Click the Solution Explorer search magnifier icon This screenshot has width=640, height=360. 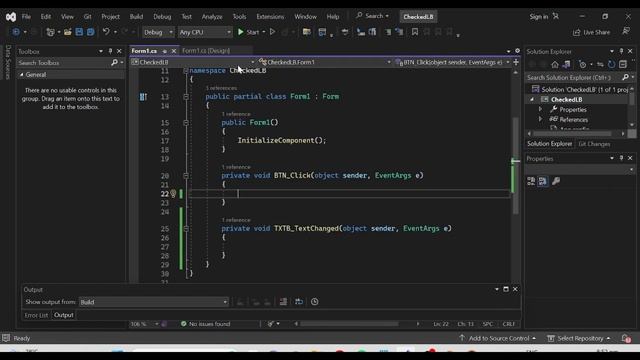click(625, 77)
